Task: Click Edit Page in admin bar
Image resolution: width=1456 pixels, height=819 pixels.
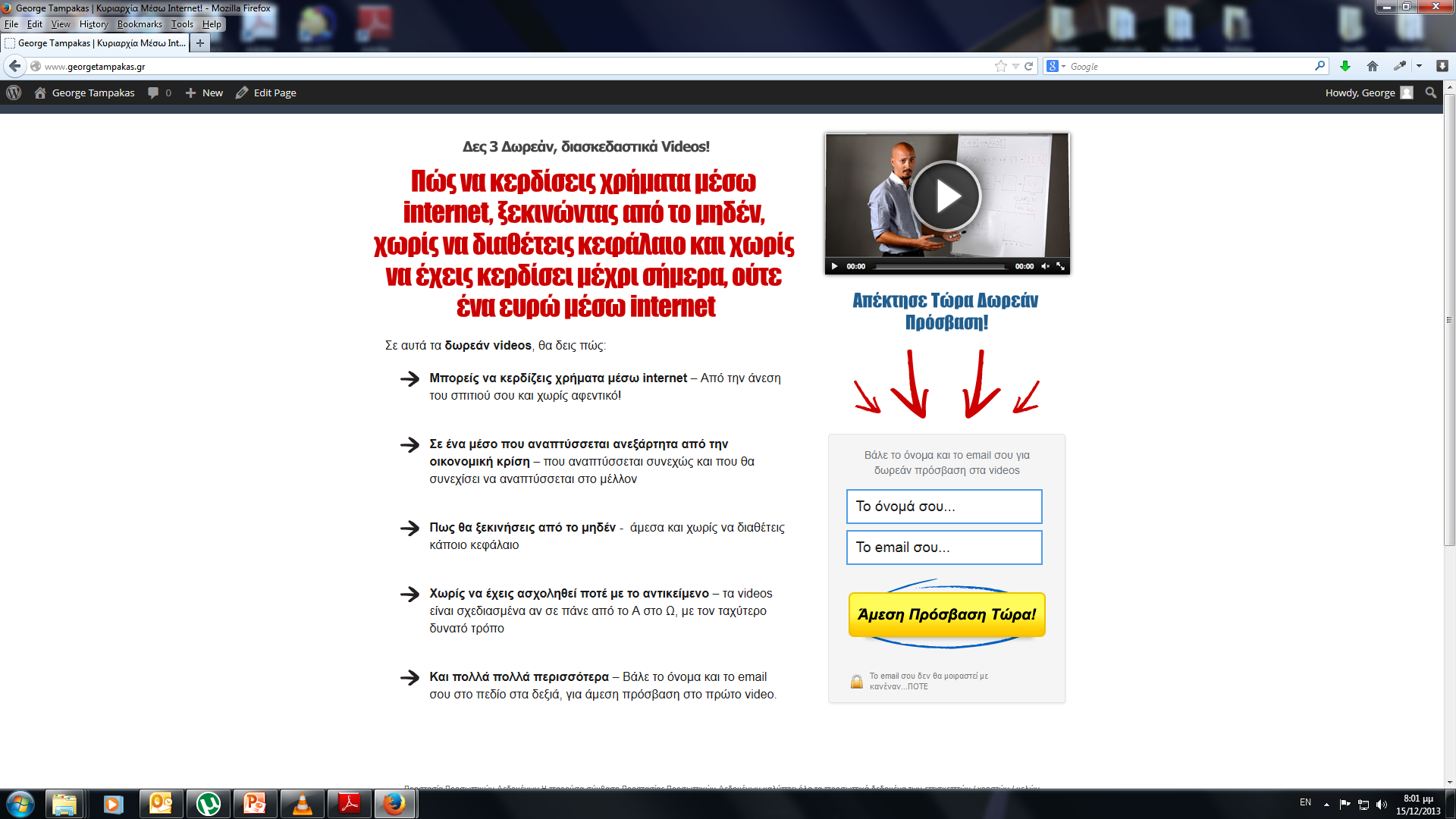Action: click(266, 93)
